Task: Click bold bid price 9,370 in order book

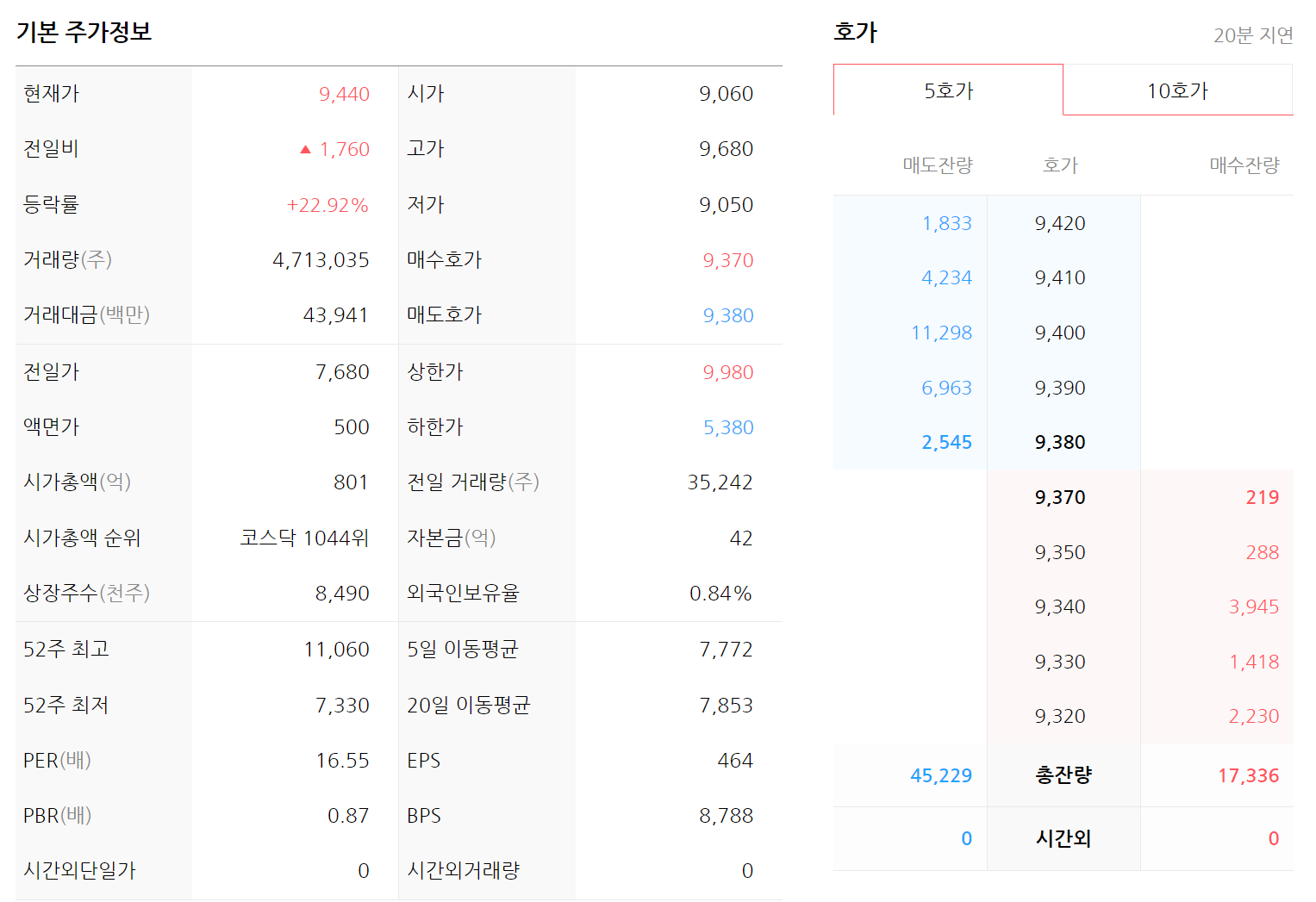Action: point(1060,498)
